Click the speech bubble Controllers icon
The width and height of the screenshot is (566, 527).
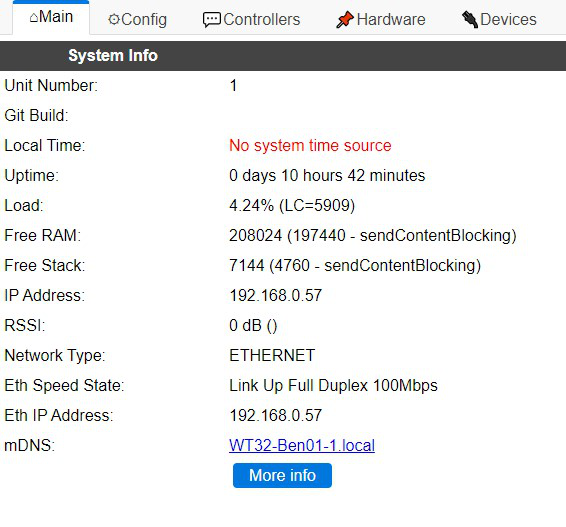pos(212,20)
